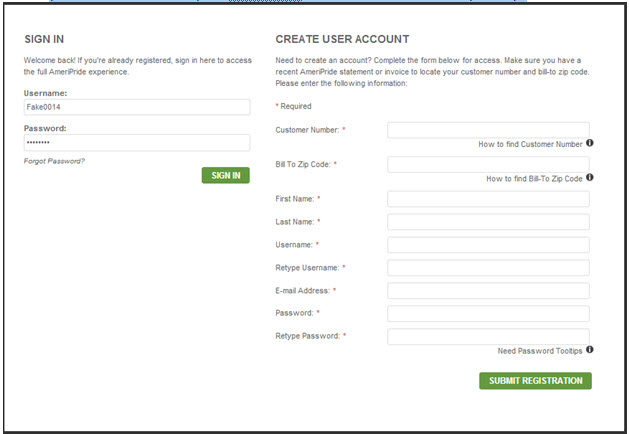Click info icon beside How to find Bill-To Zip Code
Image resolution: width=629 pixels, height=434 pixels.
(590, 178)
